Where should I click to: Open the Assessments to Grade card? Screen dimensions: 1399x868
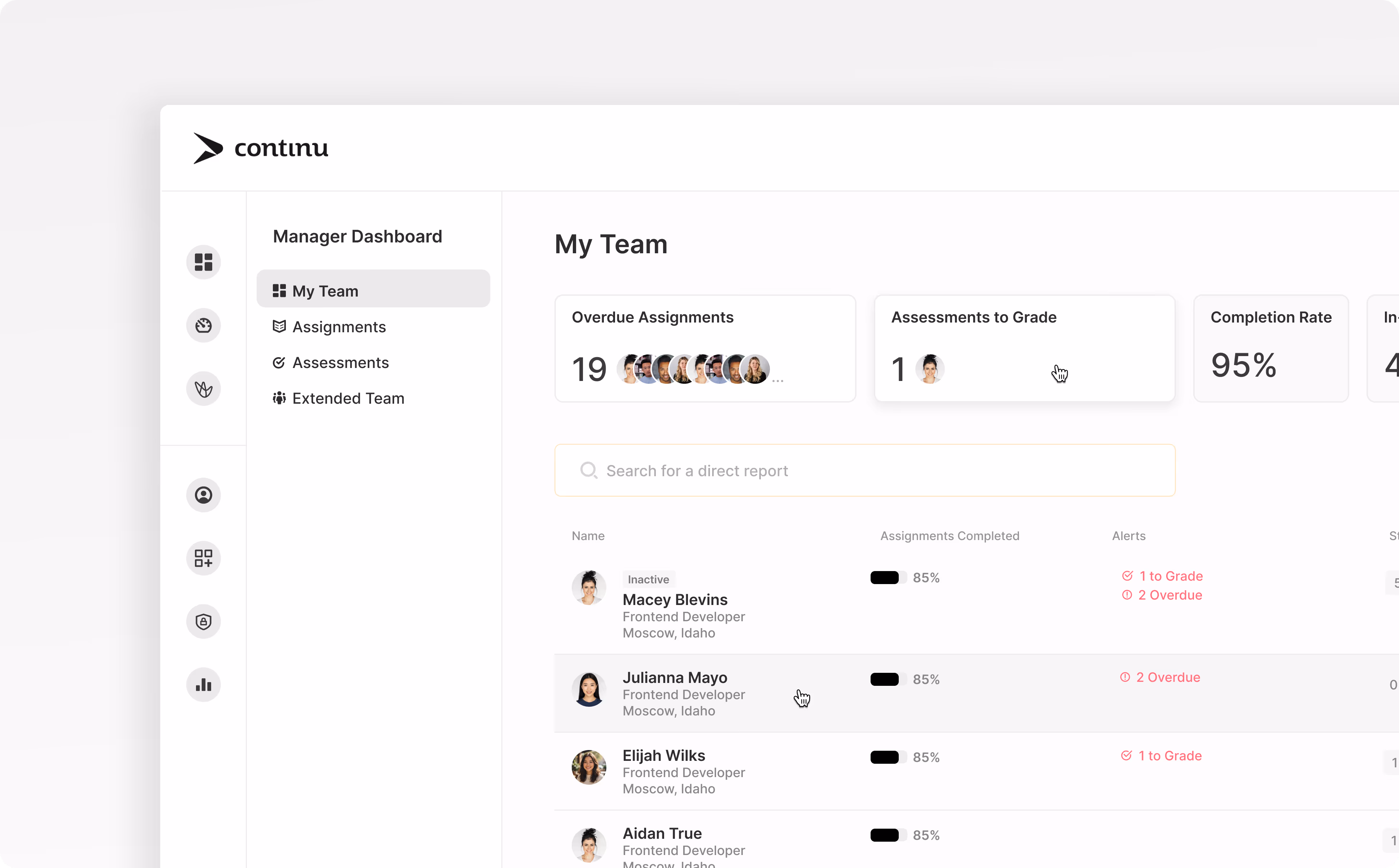1025,348
